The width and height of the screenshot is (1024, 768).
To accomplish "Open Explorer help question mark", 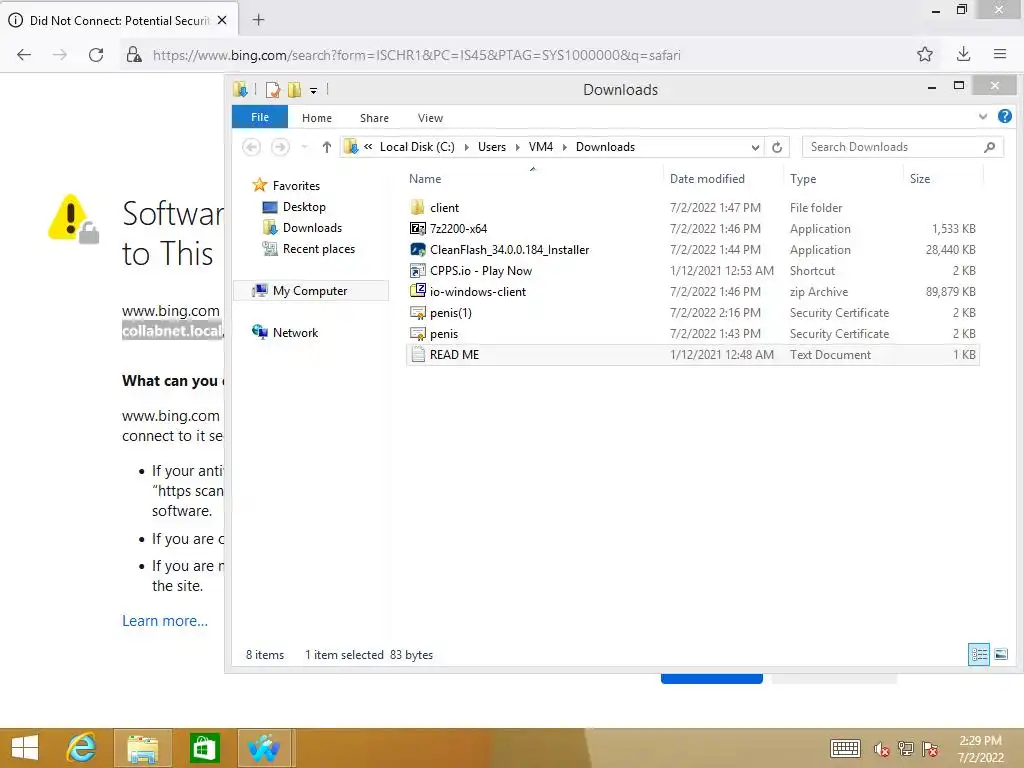I will (1004, 116).
